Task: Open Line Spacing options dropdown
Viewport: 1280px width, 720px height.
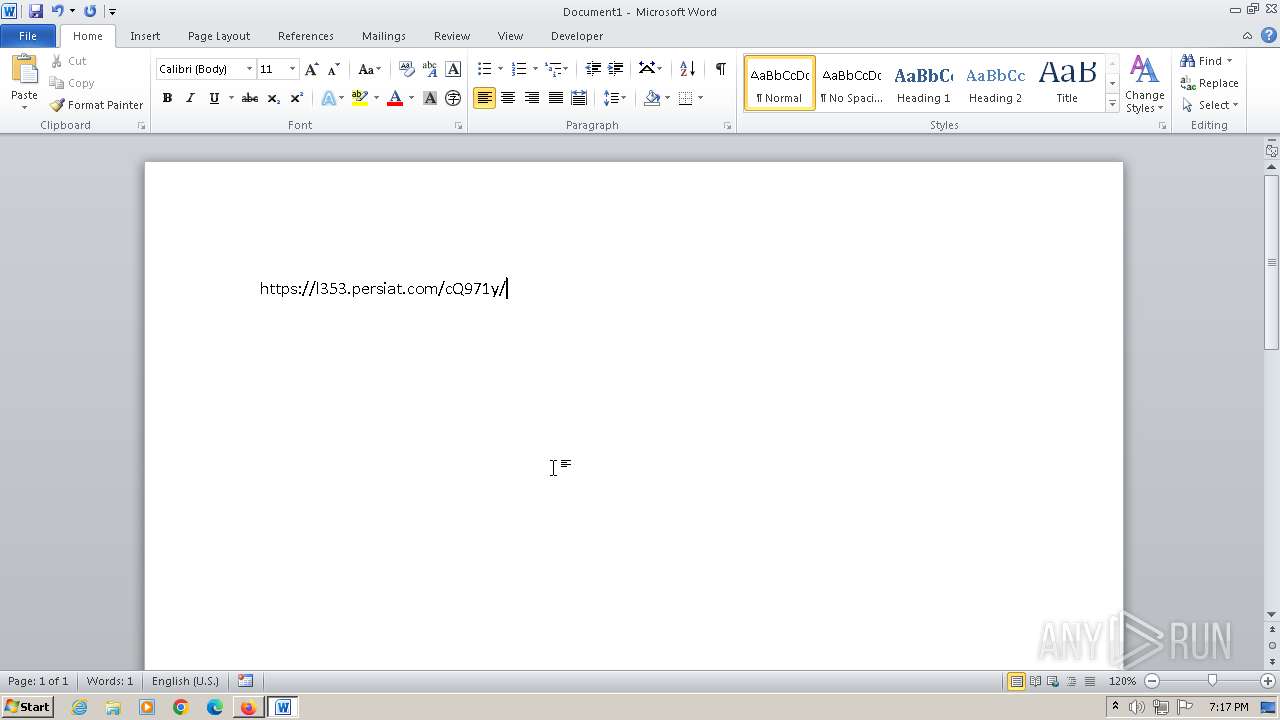Action: (x=614, y=98)
